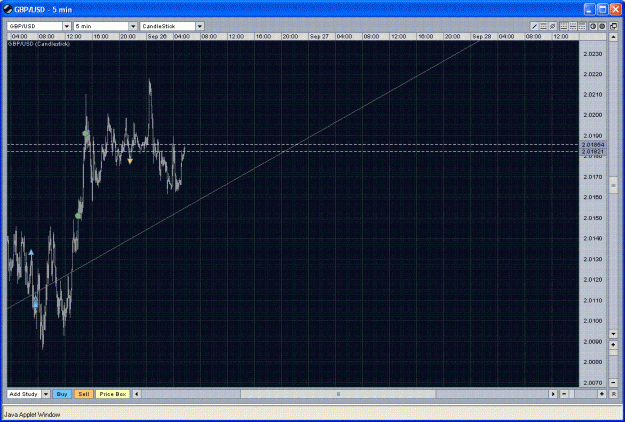
Task: Click the Sell button
Action: click(84, 394)
